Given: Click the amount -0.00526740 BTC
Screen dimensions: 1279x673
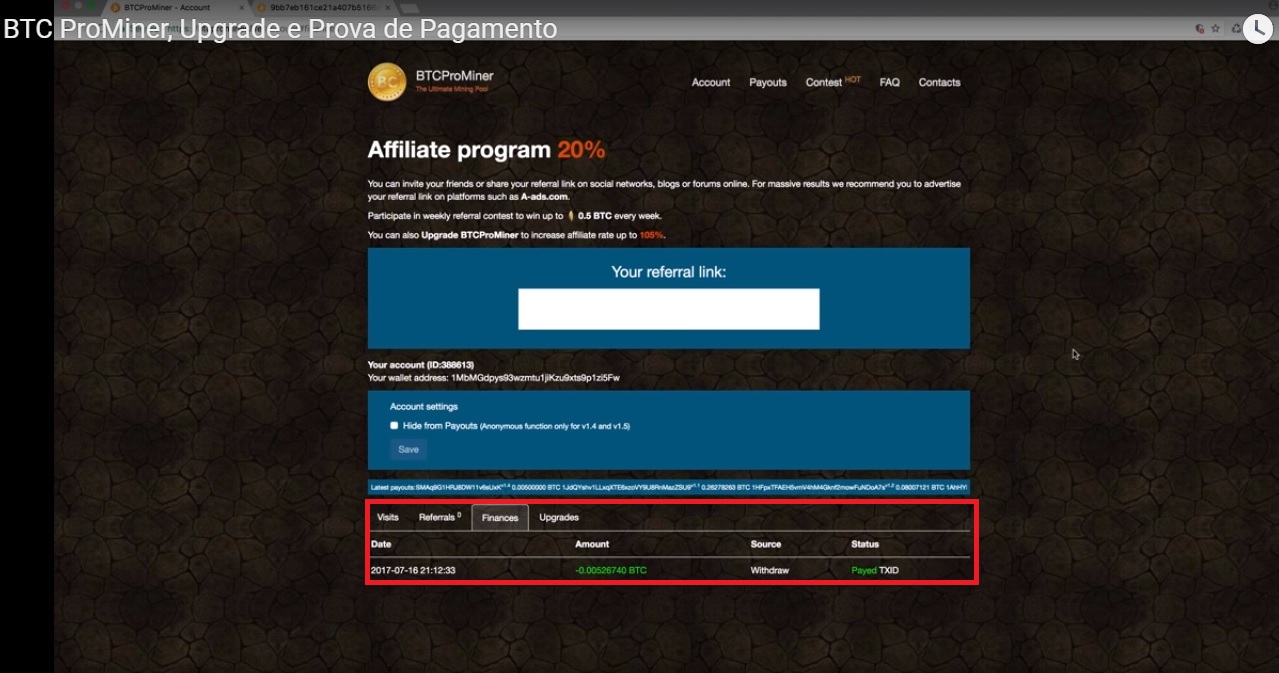Looking at the screenshot, I should tap(611, 571).
